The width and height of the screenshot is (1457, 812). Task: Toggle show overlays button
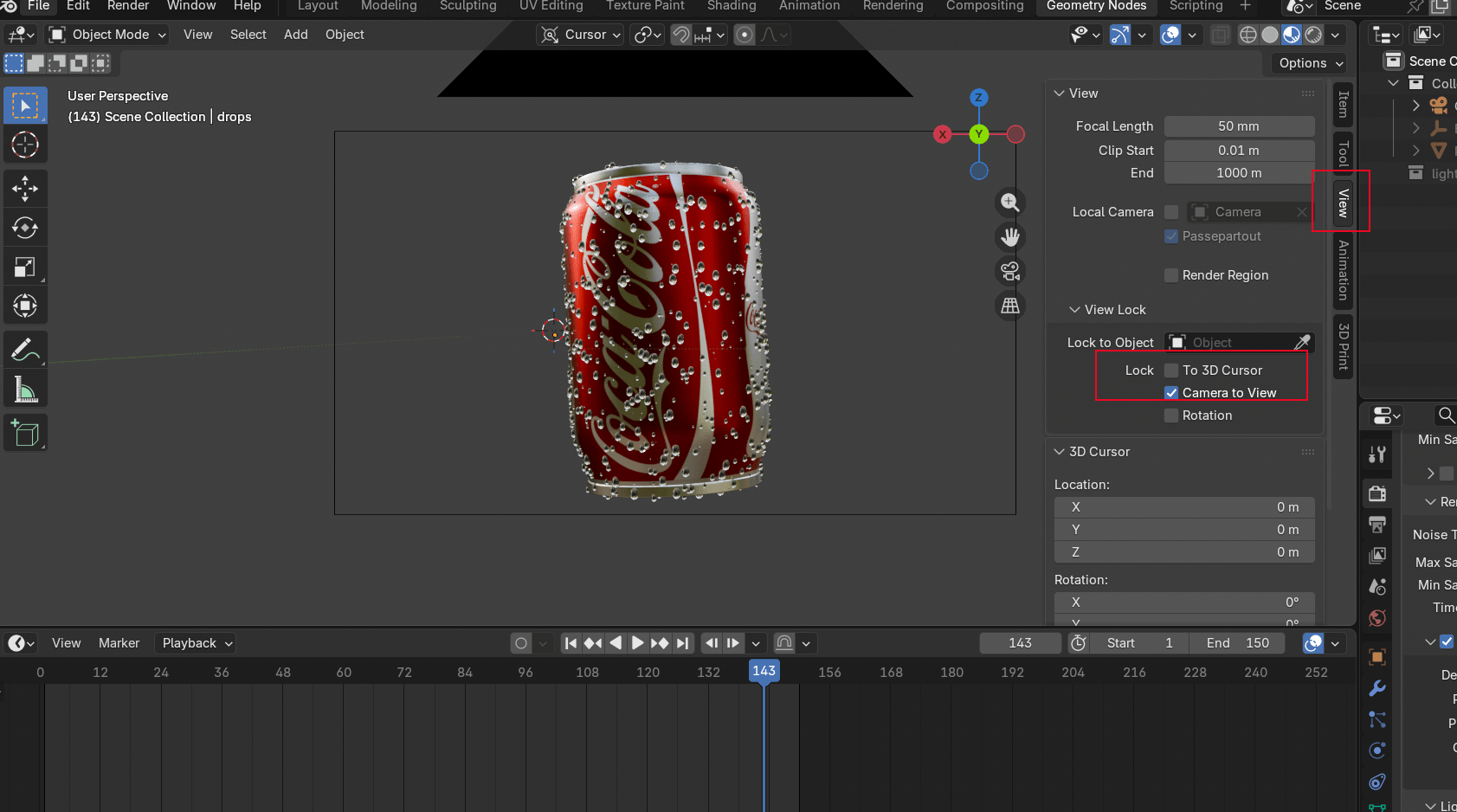(x=1170, y=35)
